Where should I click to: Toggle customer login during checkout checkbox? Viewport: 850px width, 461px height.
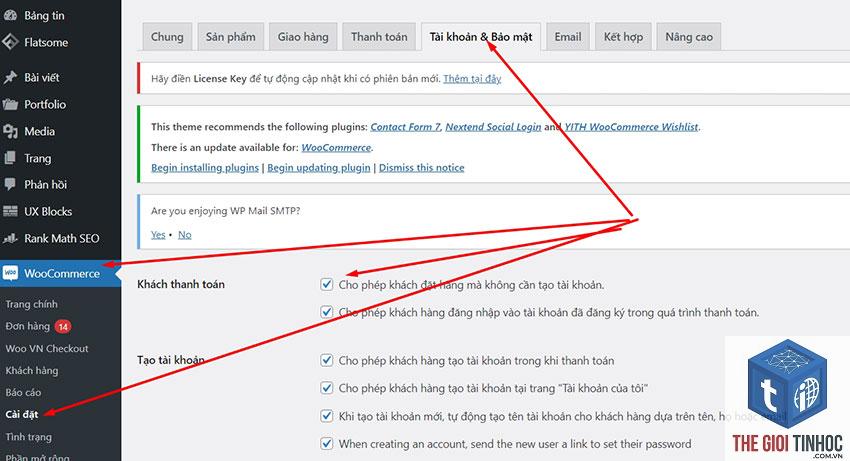click(326, 312)
